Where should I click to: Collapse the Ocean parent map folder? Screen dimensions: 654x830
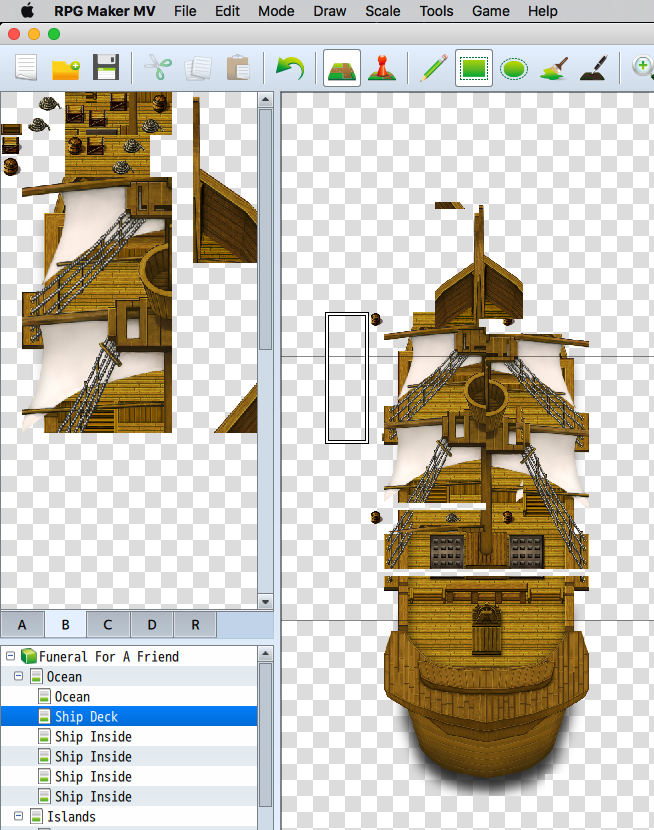(x=19, y=676)
